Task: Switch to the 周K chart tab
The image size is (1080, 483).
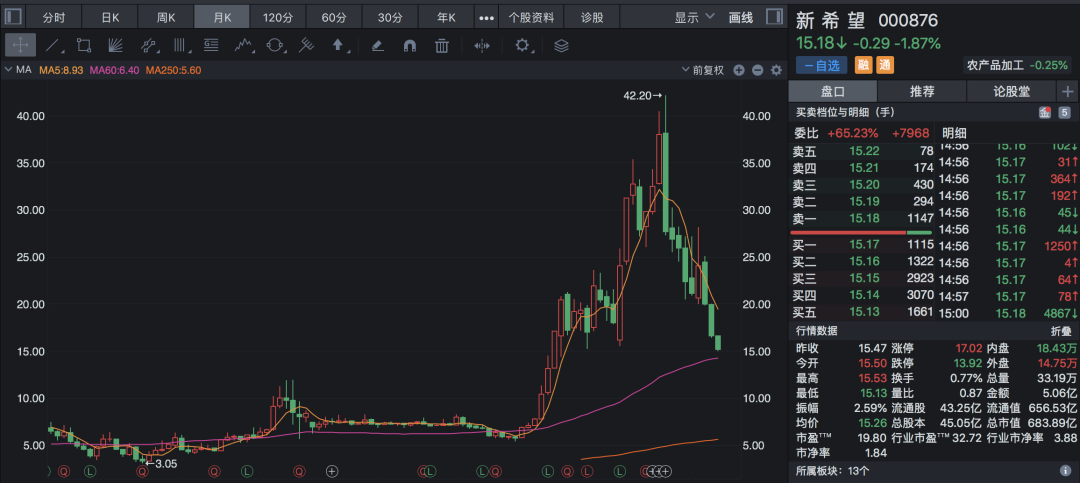Action: click(166, 18)
